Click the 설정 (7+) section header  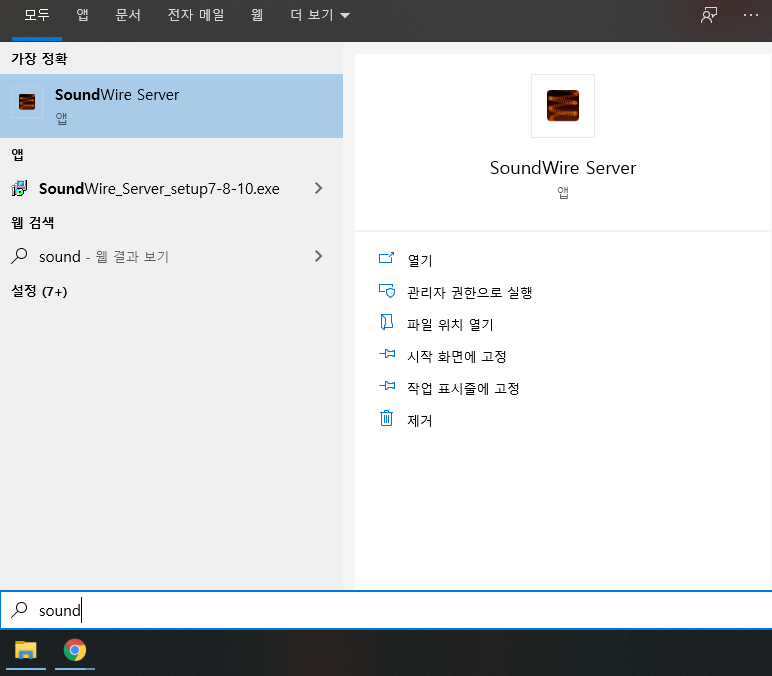coord(39,291)
